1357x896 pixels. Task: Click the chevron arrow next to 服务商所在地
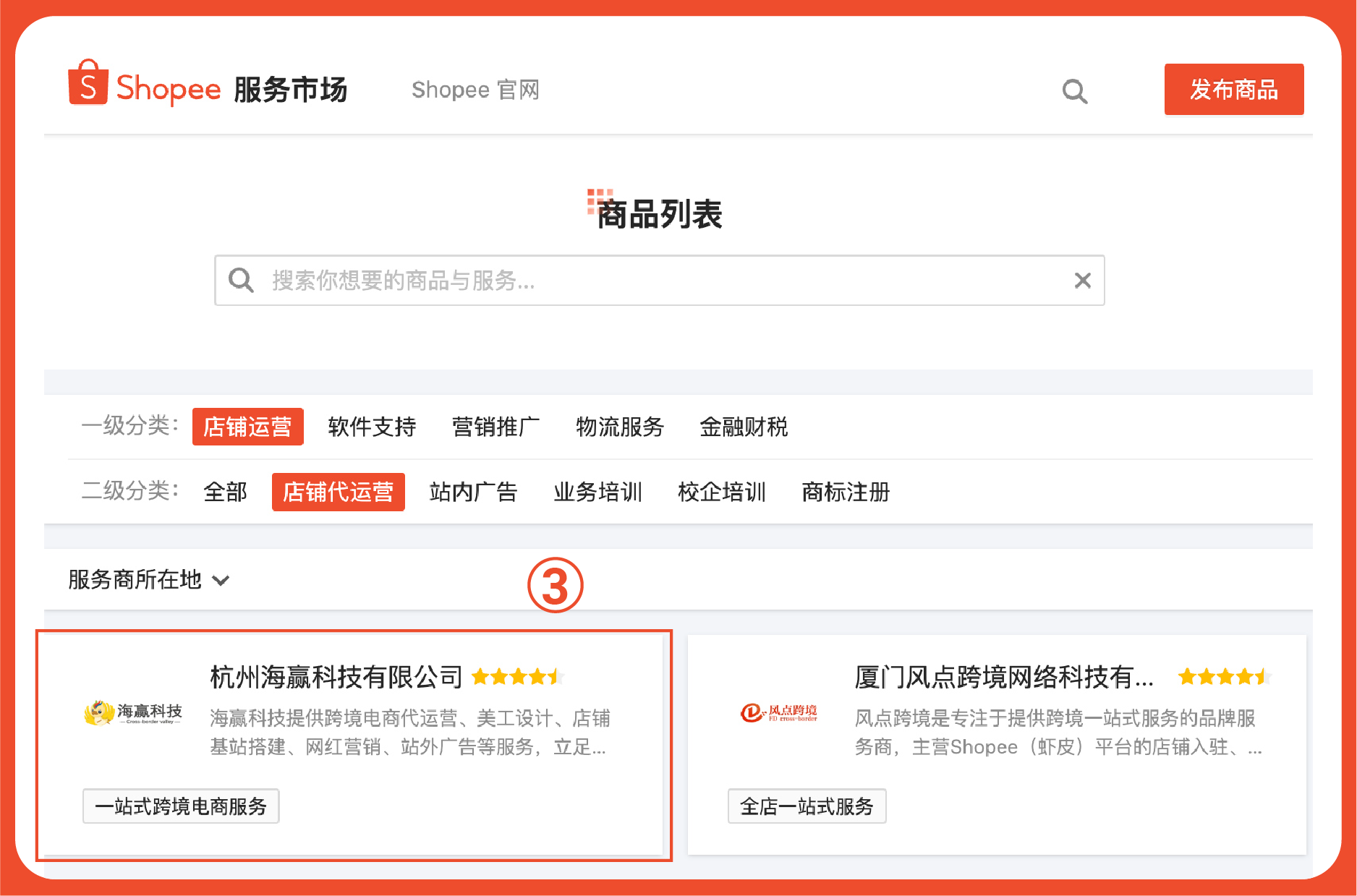pos(222,581)
